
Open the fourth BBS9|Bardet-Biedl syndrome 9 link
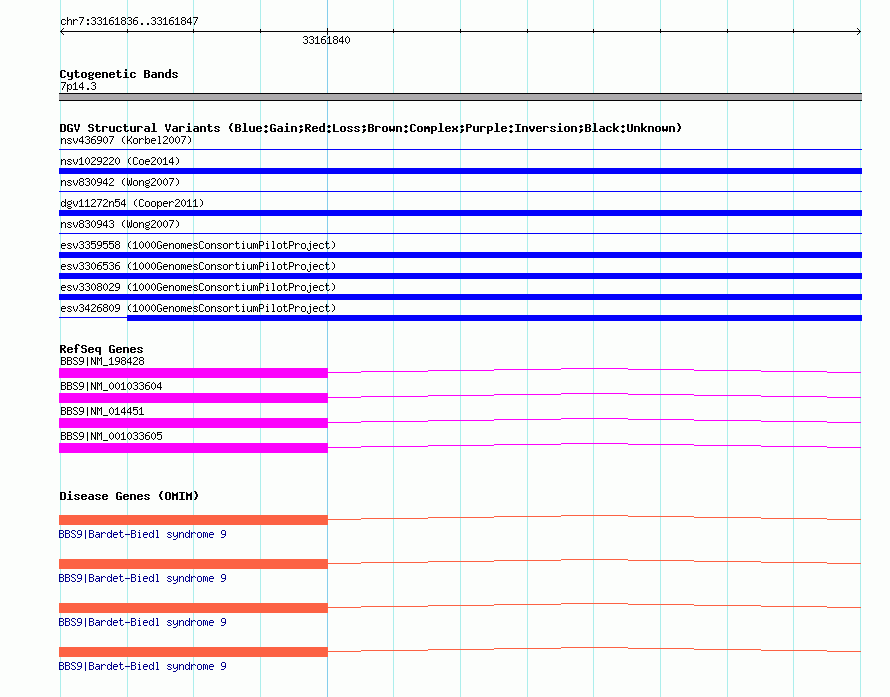pos(142,666)
